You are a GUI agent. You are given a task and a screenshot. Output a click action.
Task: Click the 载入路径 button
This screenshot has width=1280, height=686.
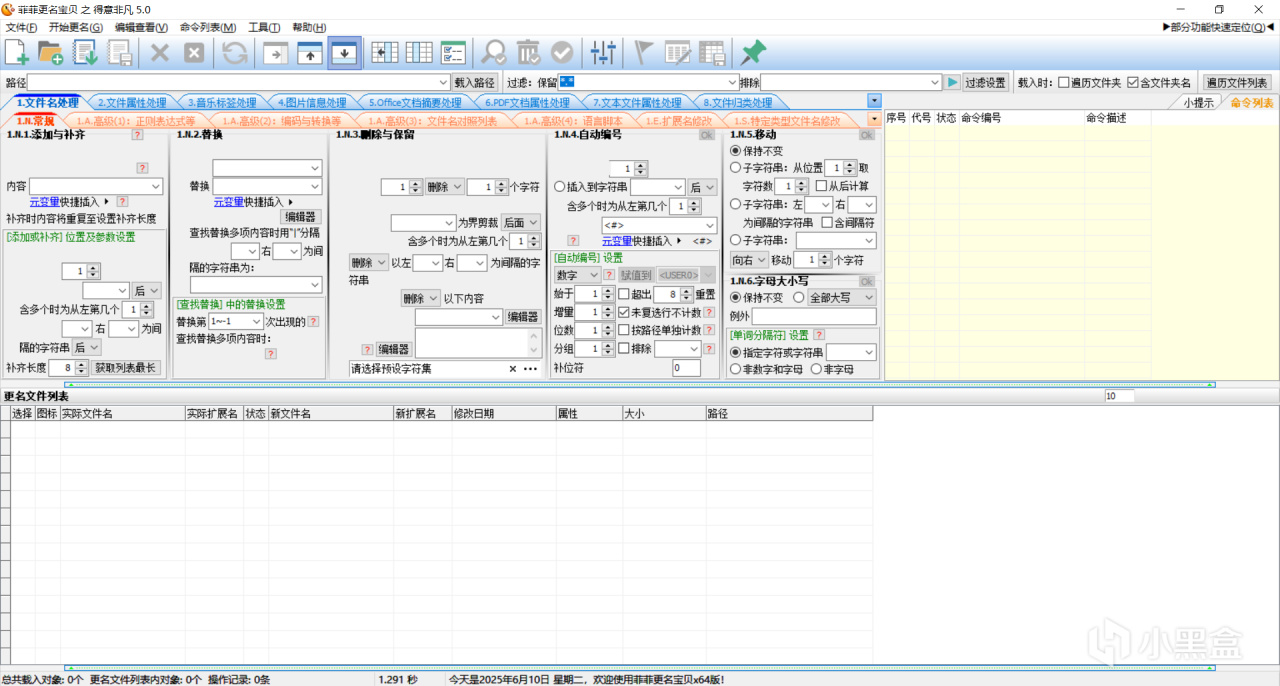click(475, 83)
